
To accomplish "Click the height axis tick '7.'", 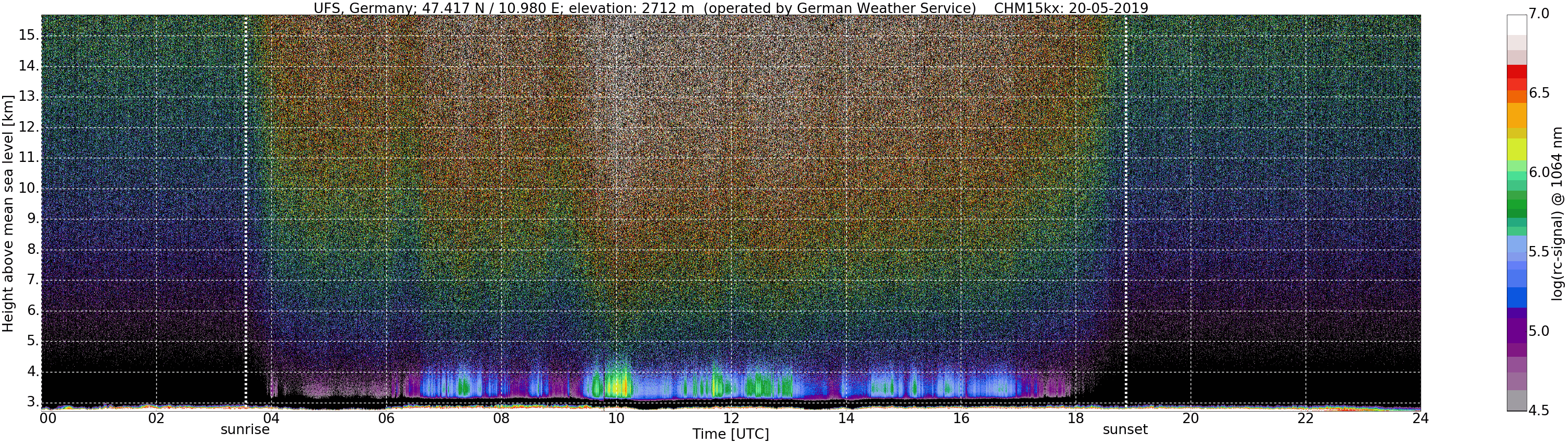I will 32,281.
